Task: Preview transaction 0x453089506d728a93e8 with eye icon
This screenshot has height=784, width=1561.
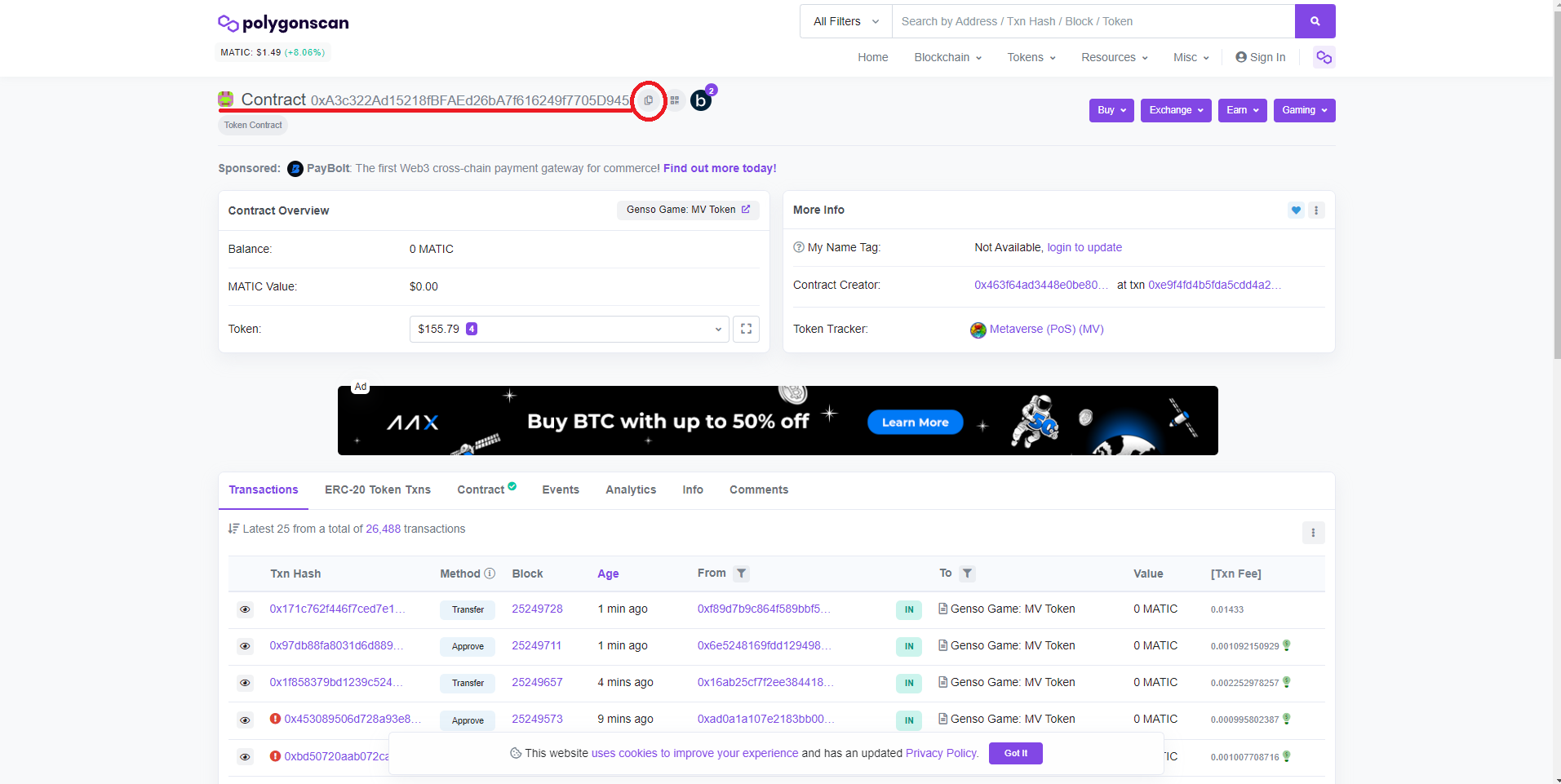Action: pos(245,720)
